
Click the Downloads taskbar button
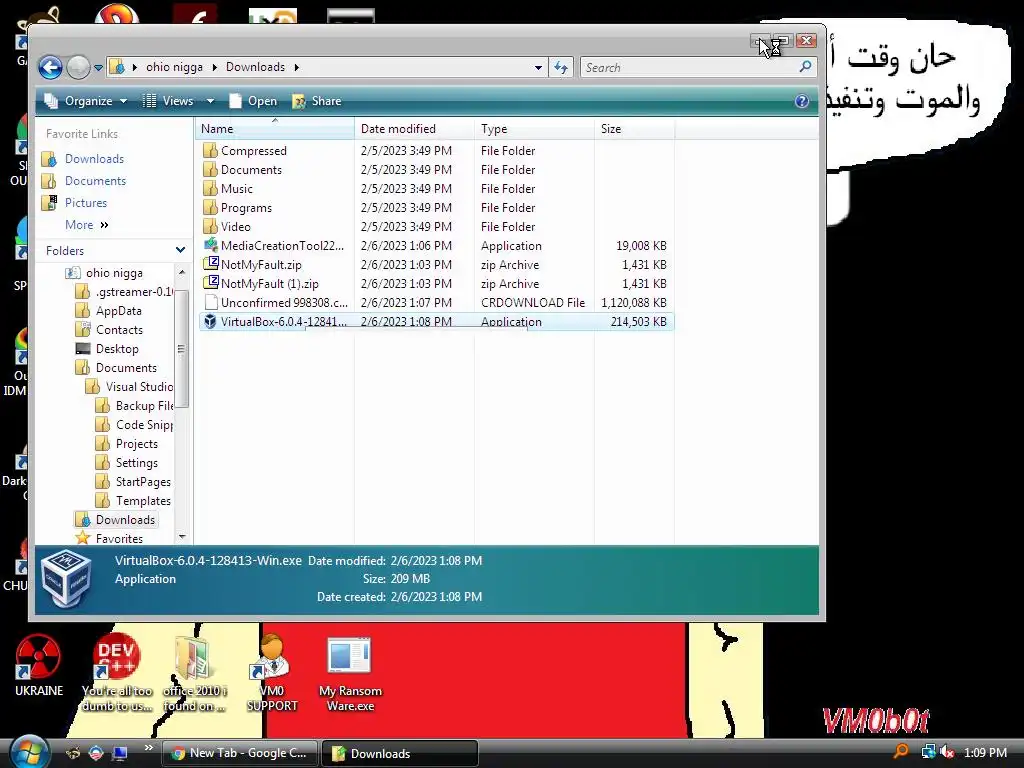[x=400, y=753]
